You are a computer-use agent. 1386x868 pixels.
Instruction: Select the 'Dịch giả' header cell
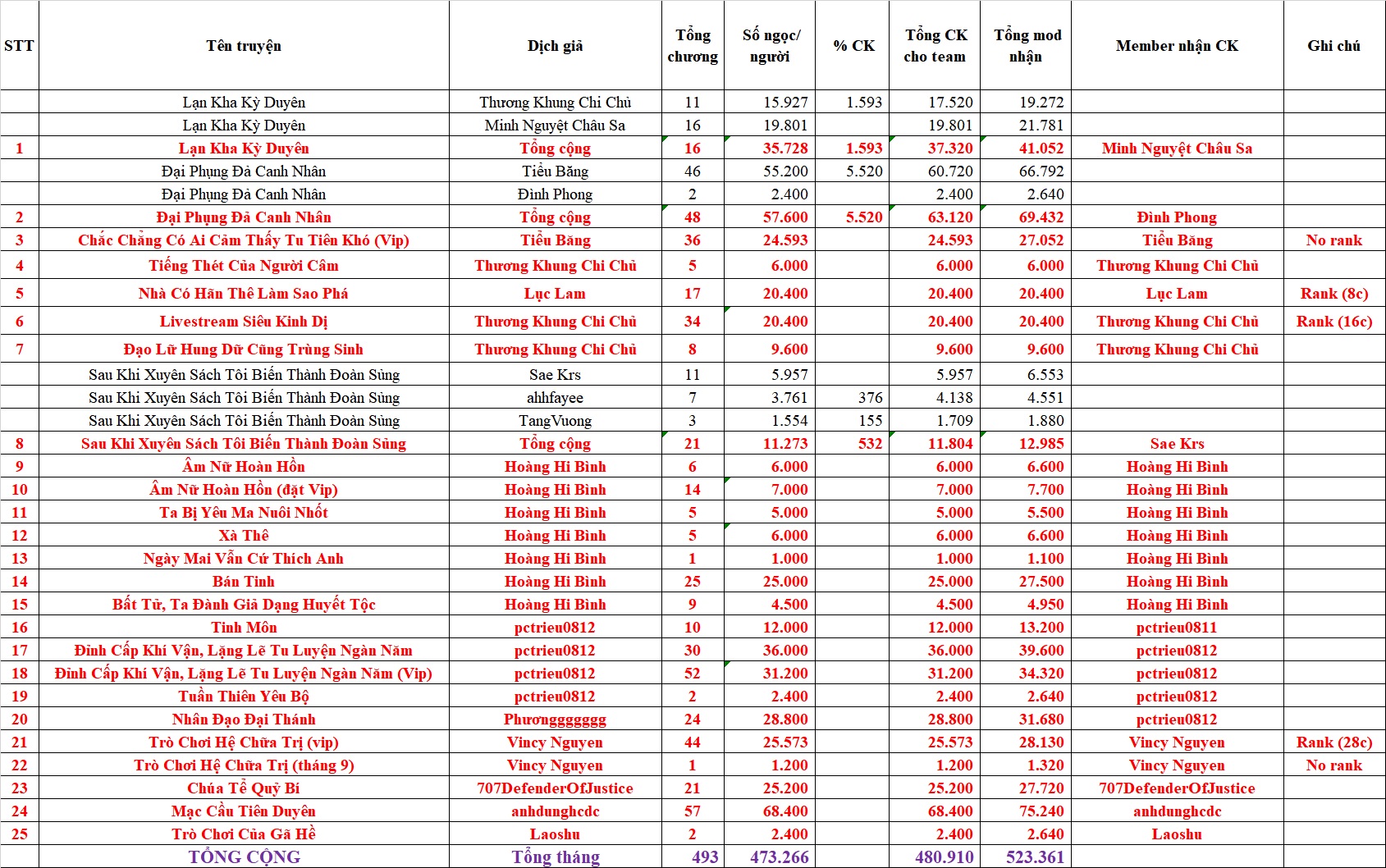pyautogui.click(x=555, y=46)
